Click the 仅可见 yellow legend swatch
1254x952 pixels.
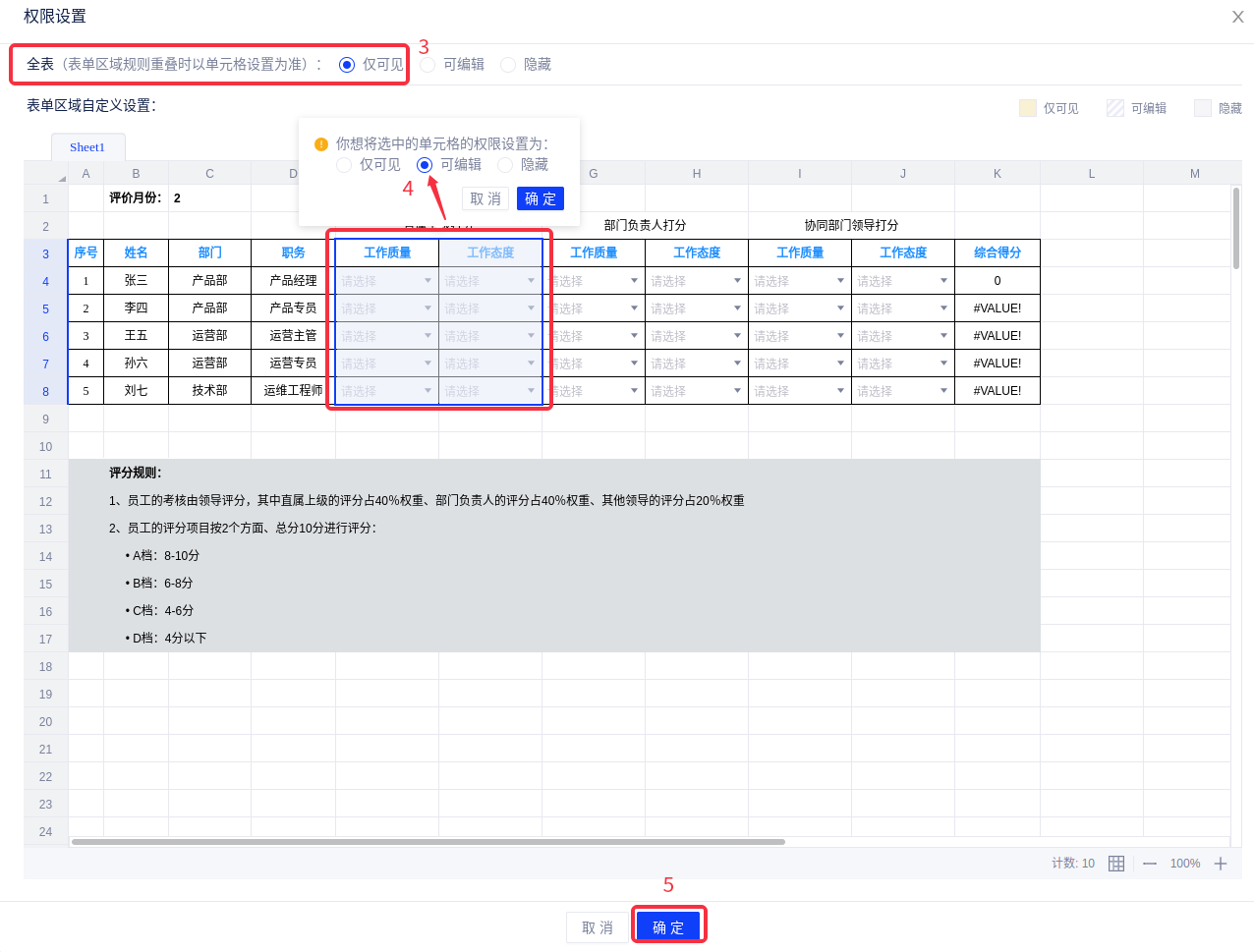pos(1028,108)
